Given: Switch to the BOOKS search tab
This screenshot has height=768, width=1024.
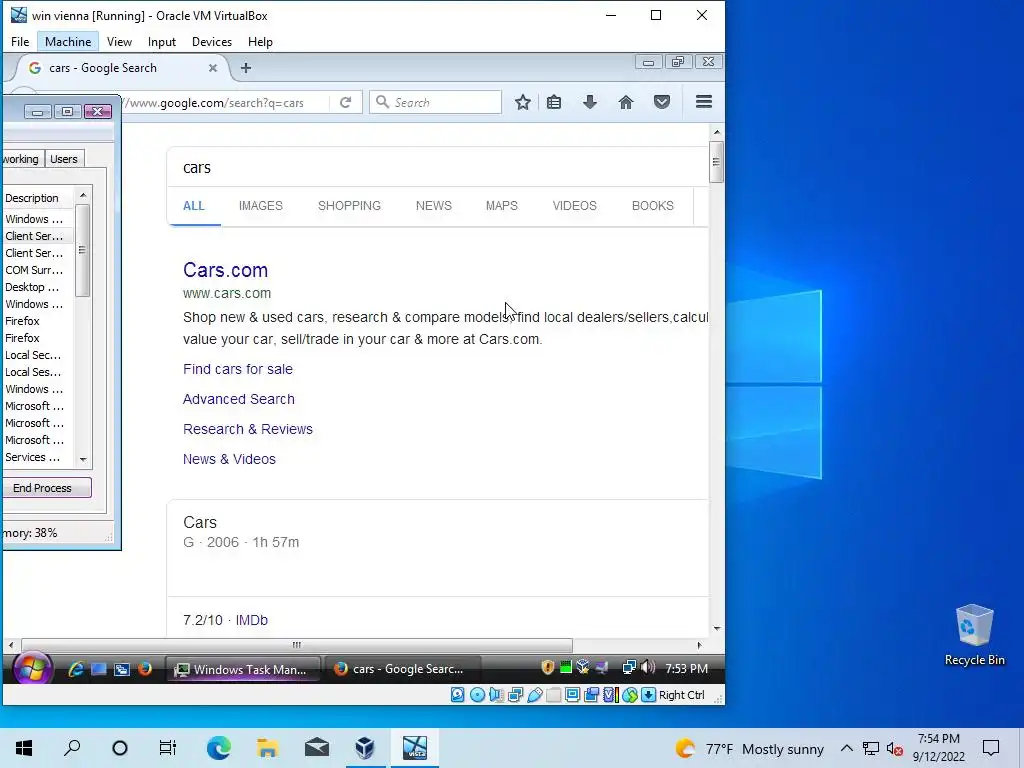Looking at the screenshot, I should pos(652,206).
